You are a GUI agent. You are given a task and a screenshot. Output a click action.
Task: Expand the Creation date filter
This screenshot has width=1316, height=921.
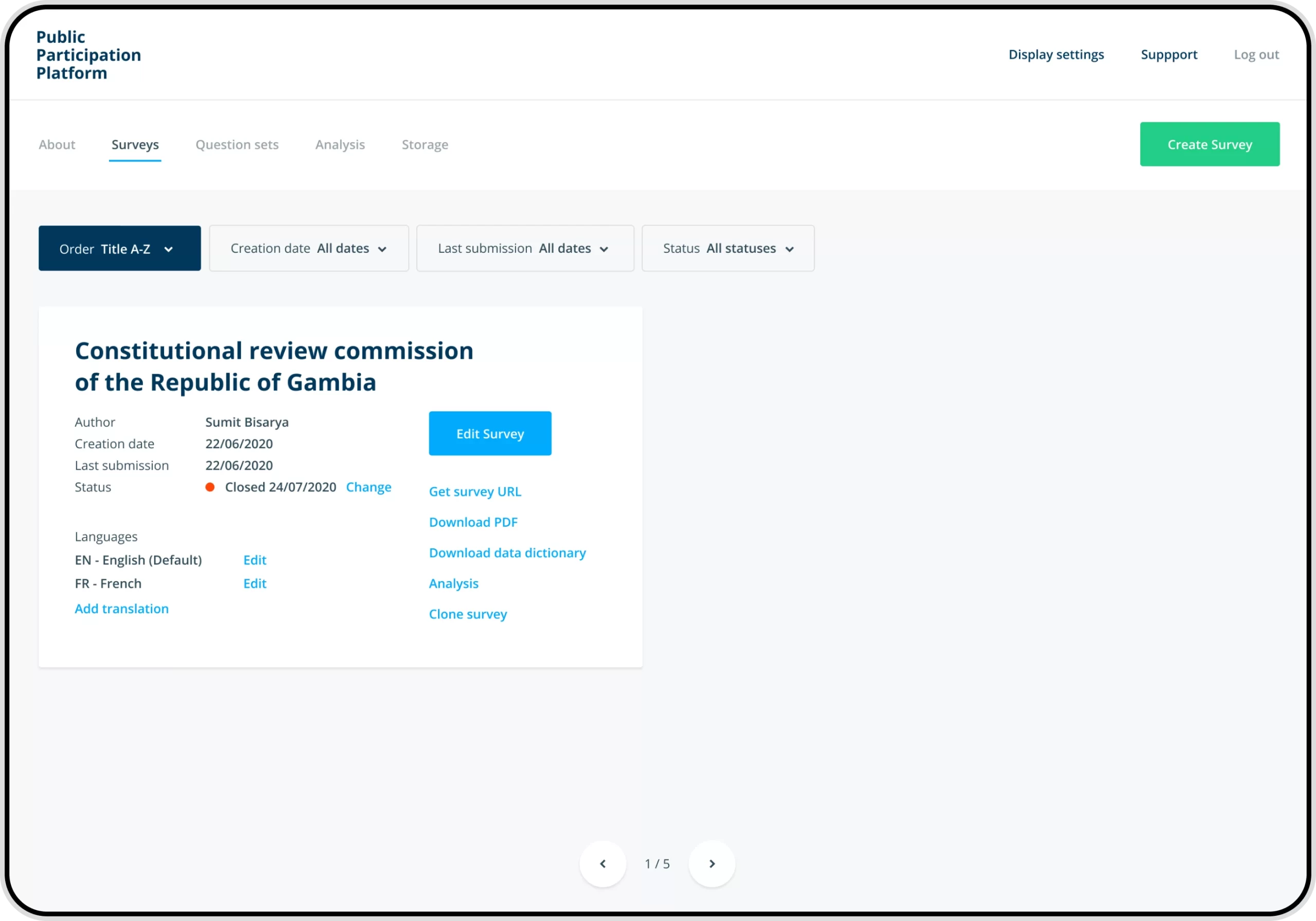click(308, 249)
